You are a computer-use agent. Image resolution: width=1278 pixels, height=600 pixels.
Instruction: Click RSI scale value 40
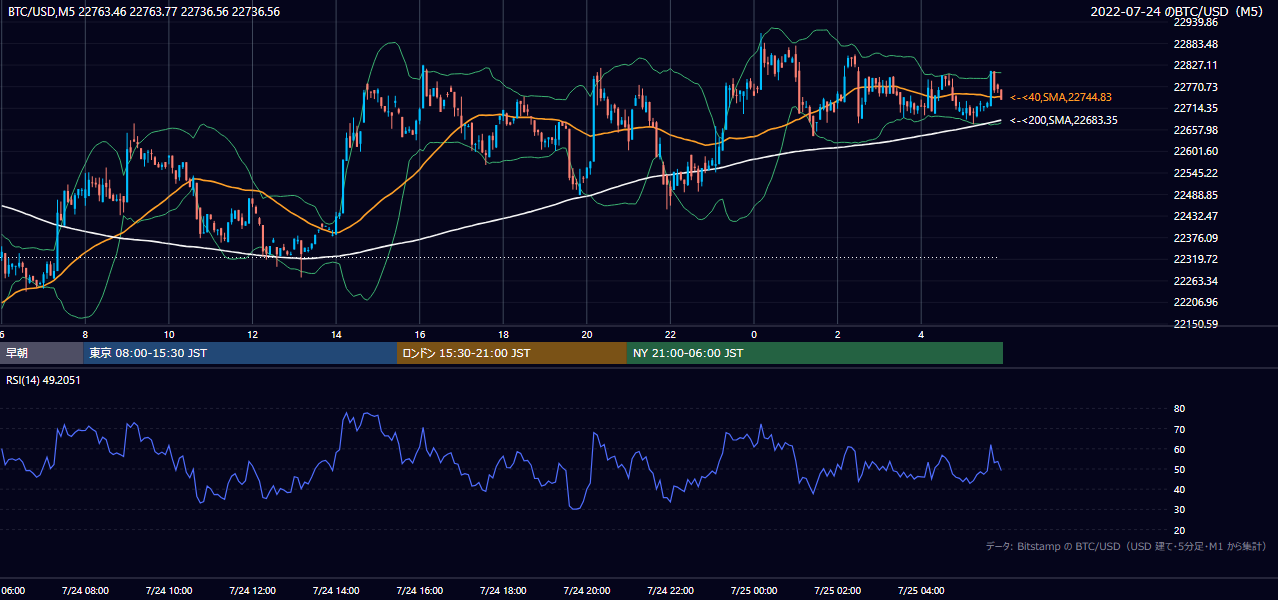click(1179, 490)
